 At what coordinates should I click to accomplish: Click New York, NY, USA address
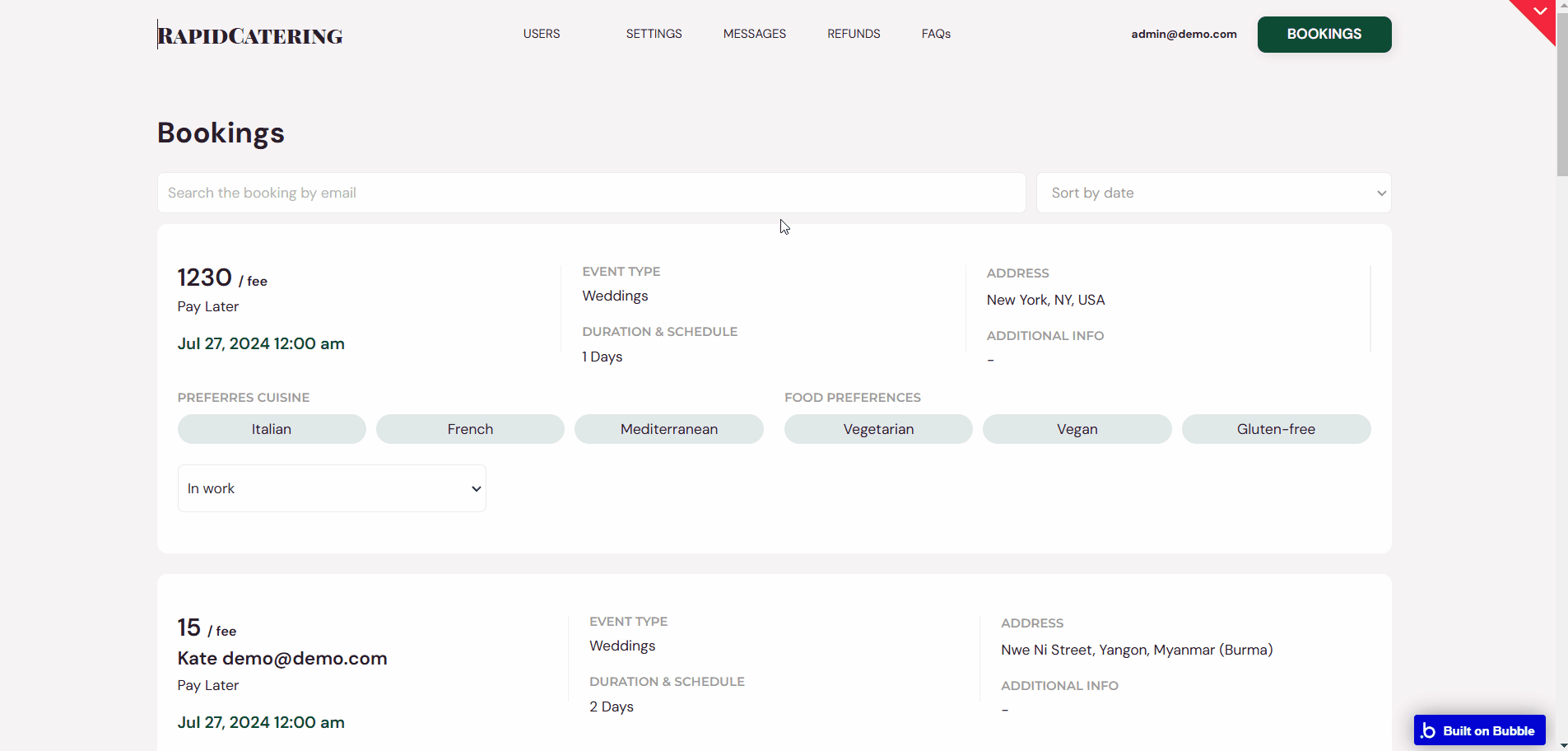1045,300
